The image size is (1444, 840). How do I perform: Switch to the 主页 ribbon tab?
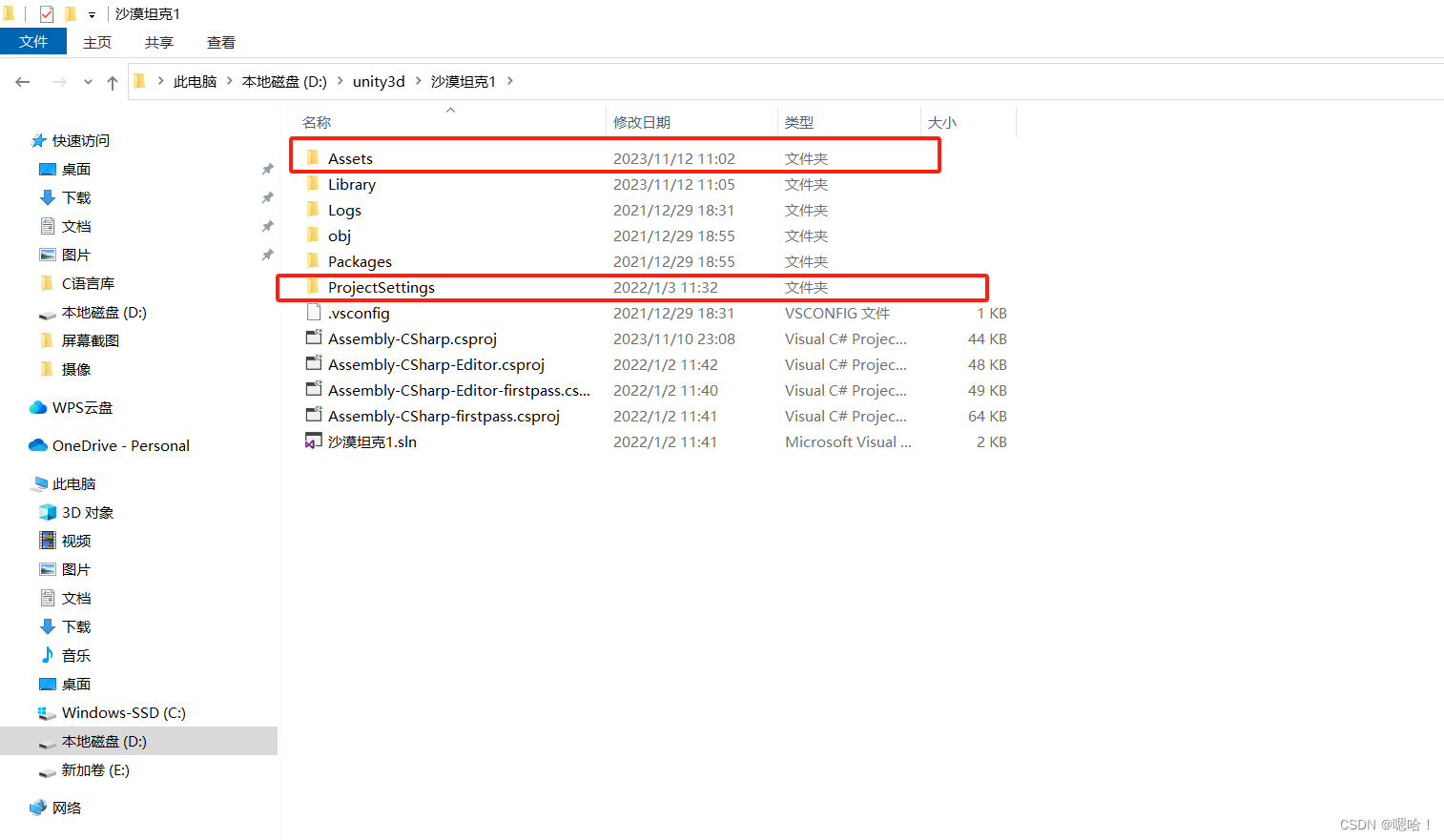pyautogui.click(x=97, y=42)
